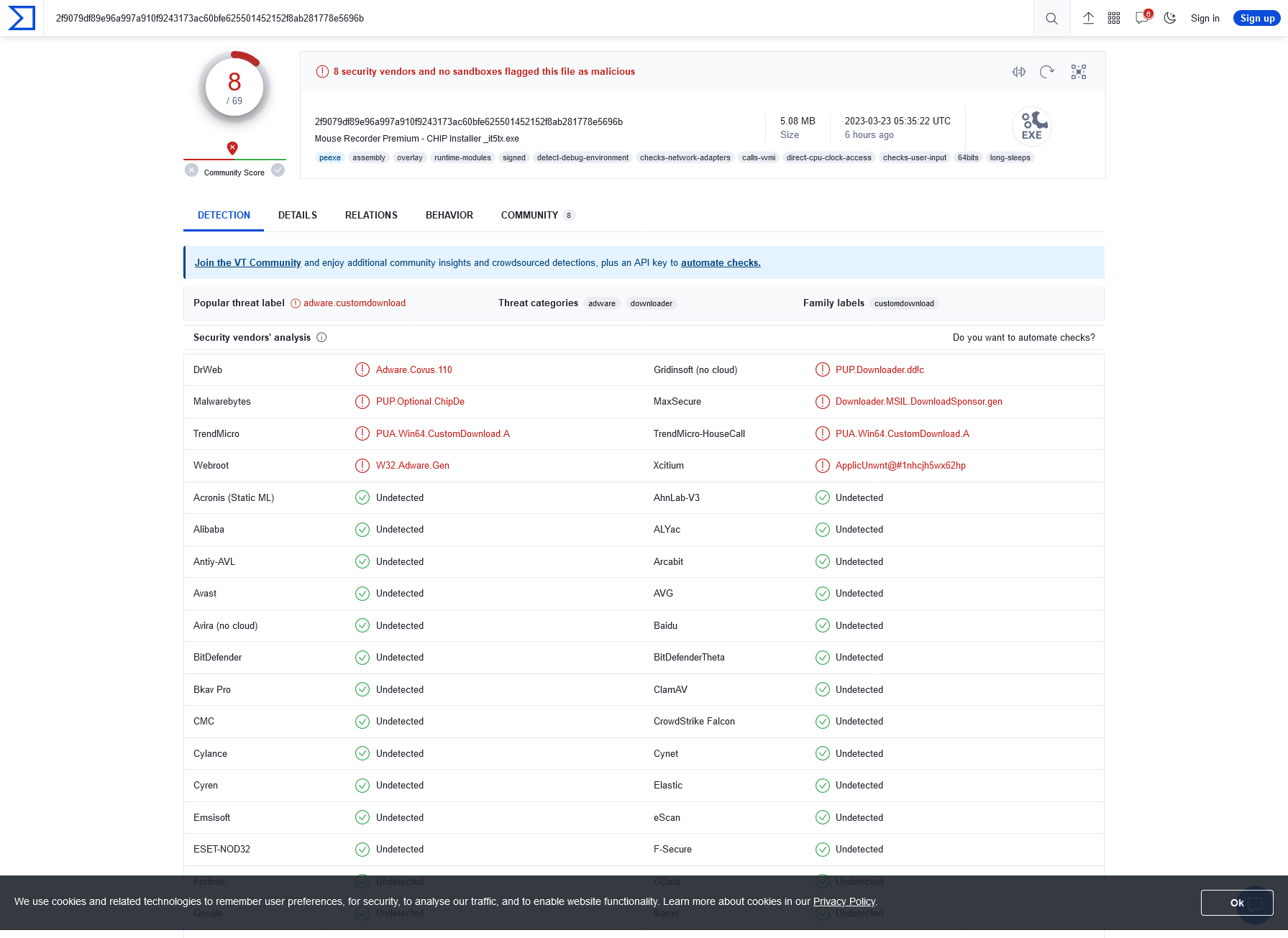Open the Privacy Policy link
The width and height of the screenshot is (1288, 938).
(844, 902)
